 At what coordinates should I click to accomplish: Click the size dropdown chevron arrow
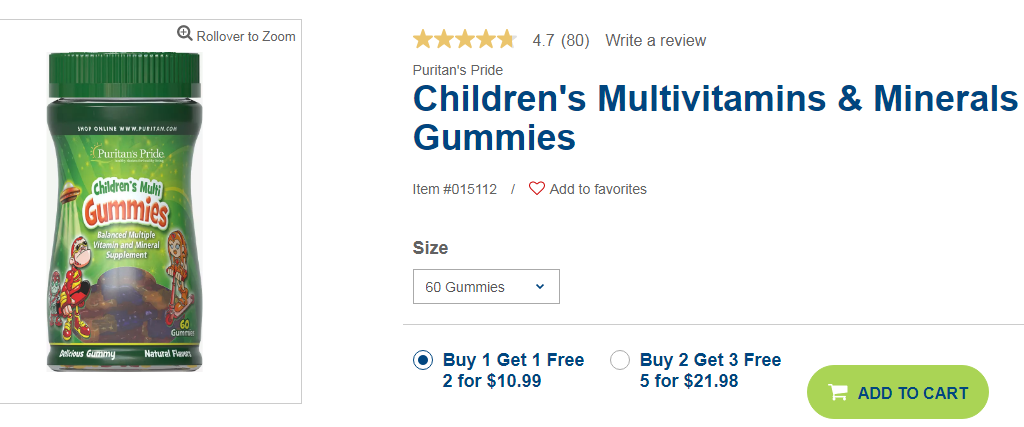point(539,287)
